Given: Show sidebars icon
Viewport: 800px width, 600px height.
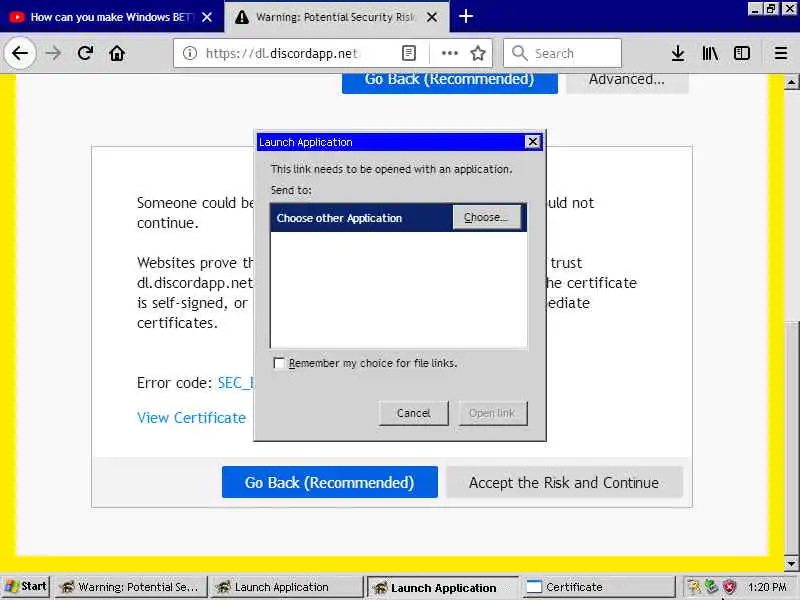Looking at the screenshot, I should [x=742, y=53].
